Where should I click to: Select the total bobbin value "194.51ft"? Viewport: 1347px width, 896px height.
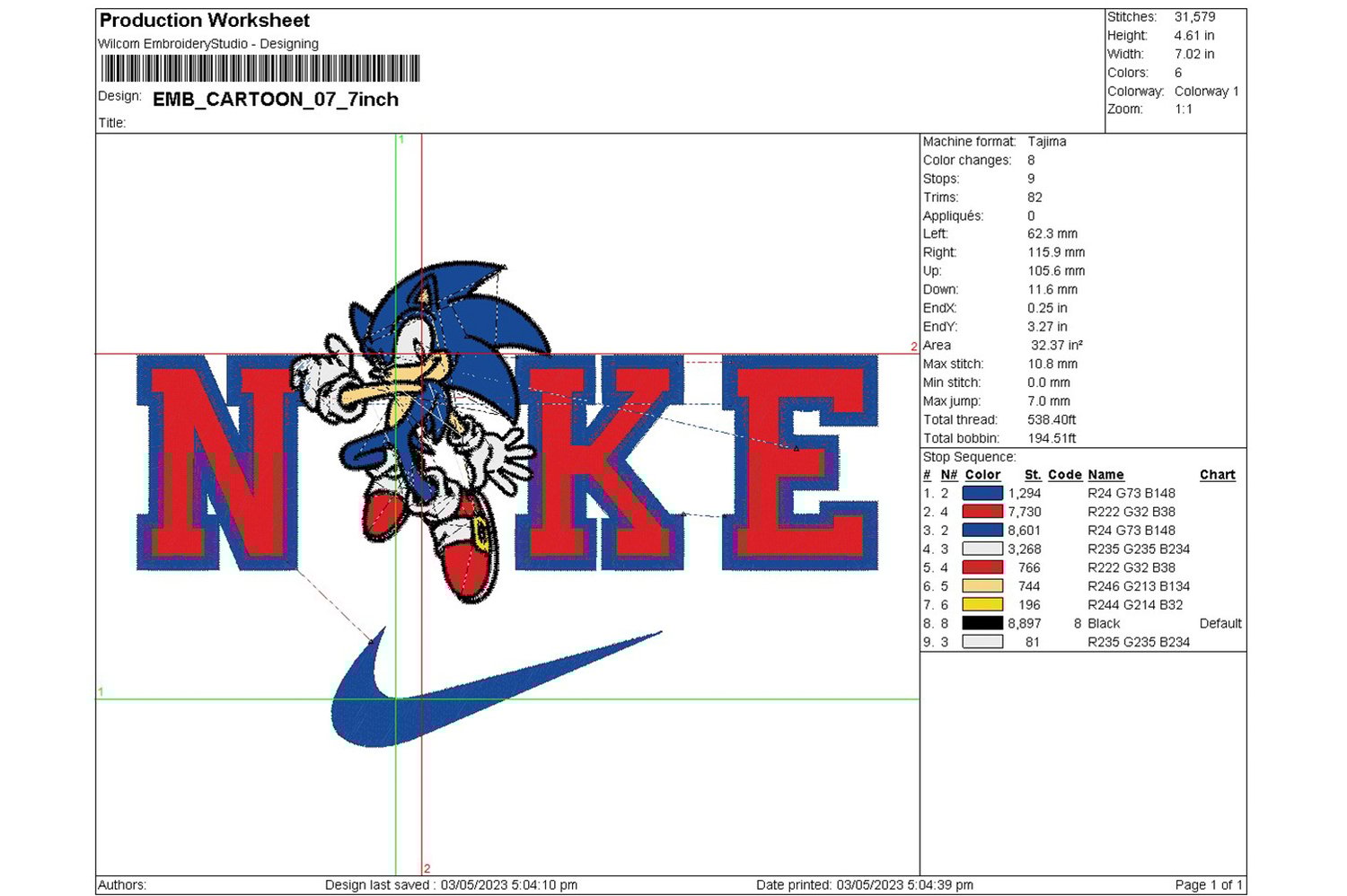pyautogui.click(x=1052, y=439)
